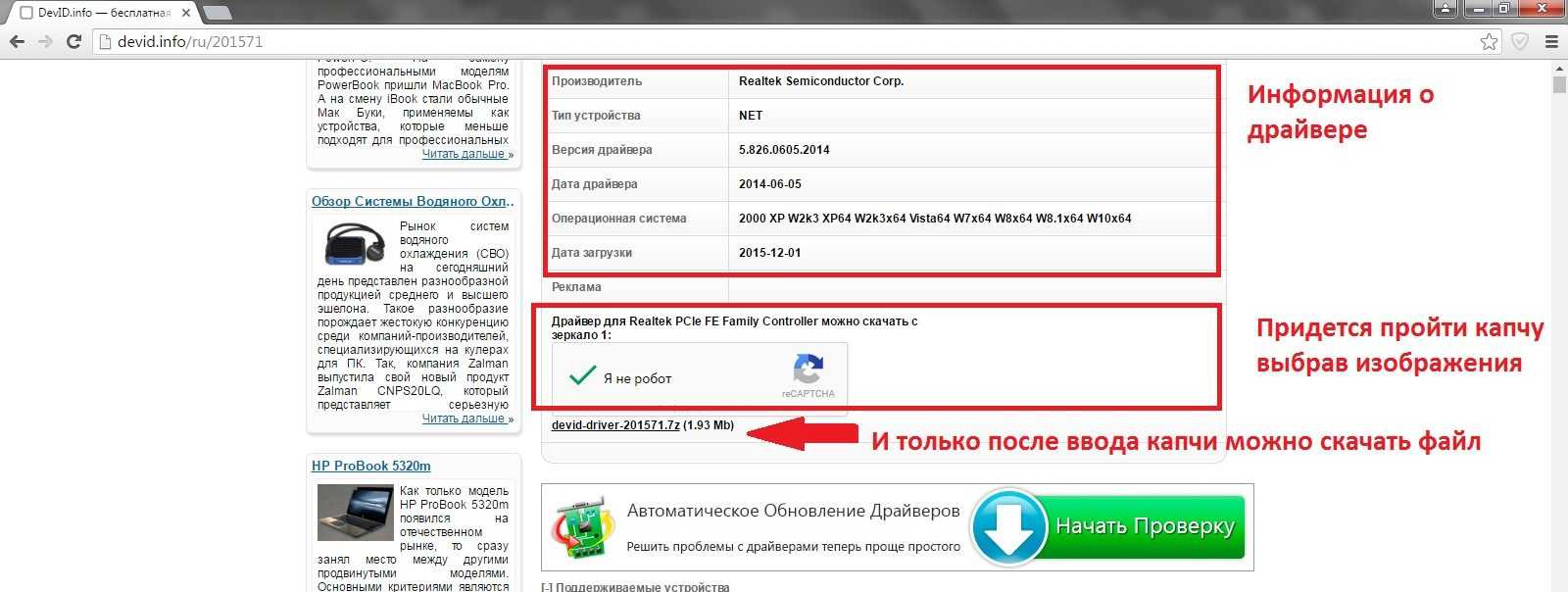Click the page vertical scrollbar thumb
1568x592 pixels.
[1559, 84]
